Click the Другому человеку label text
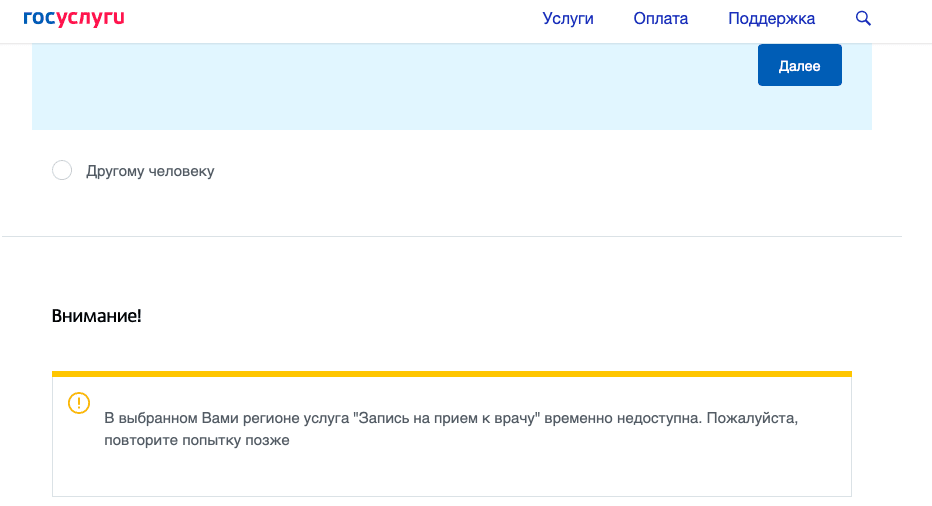 (x=150, y=171)
